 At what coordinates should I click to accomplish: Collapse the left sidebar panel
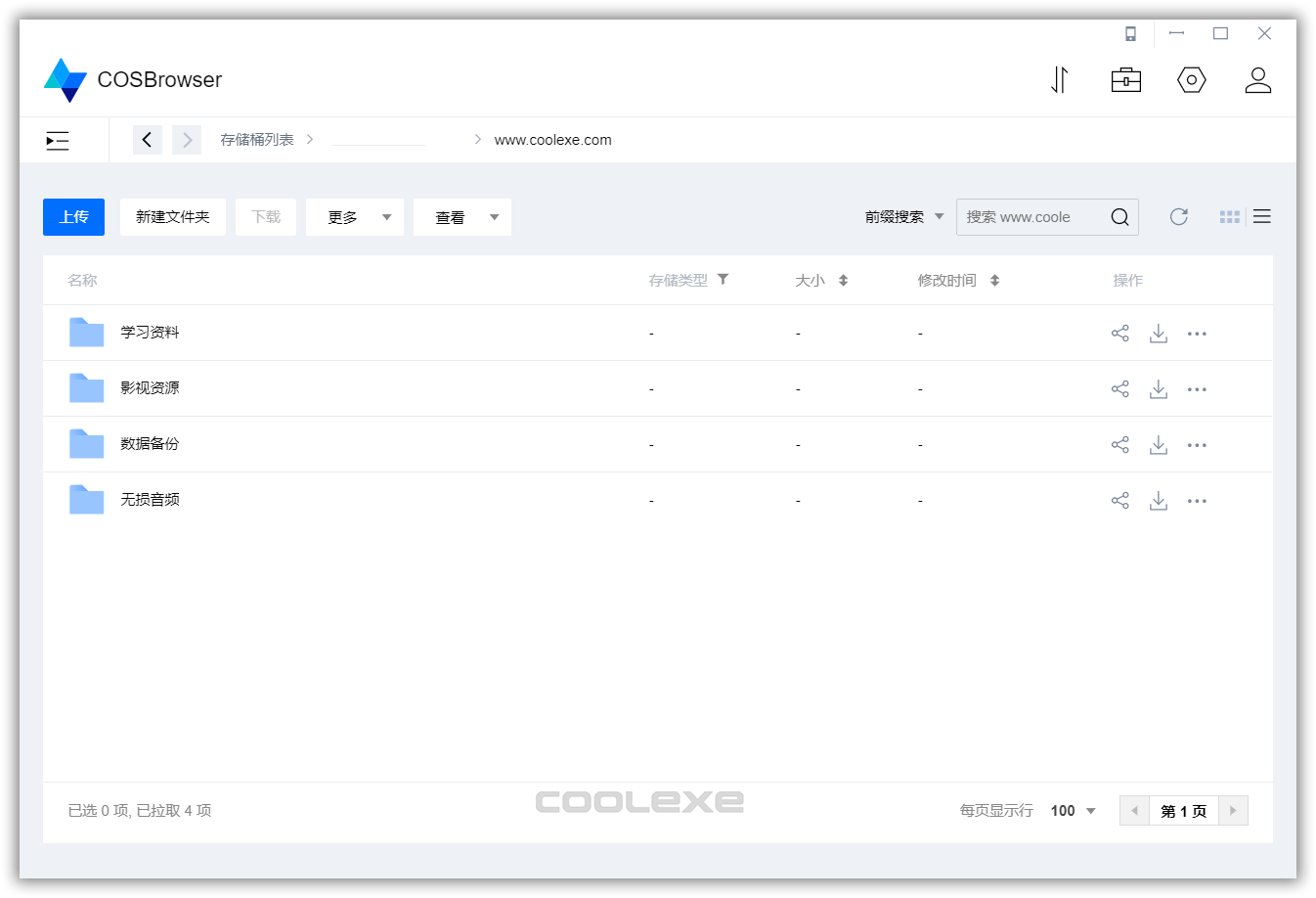57,140
